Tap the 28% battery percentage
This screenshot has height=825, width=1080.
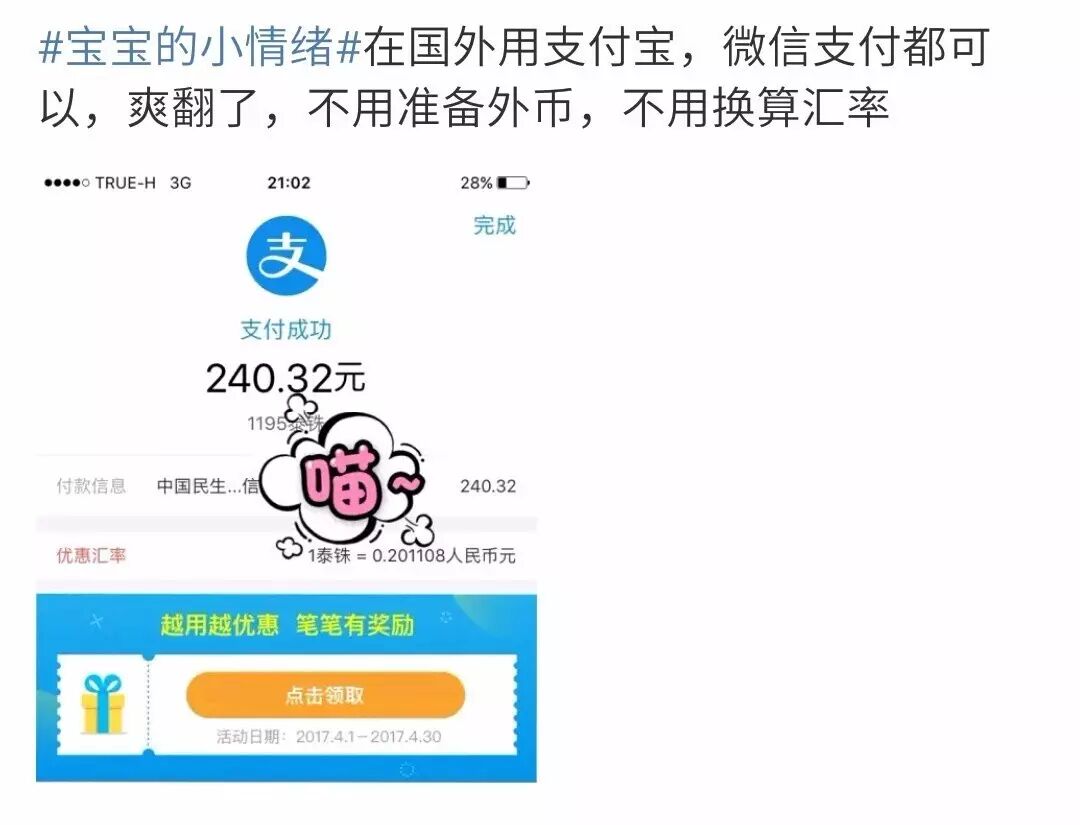click(x=477, y=183)
